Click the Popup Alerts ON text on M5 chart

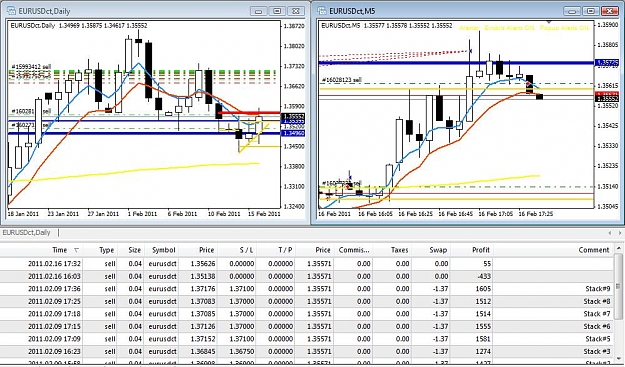(x=564, y=28)
